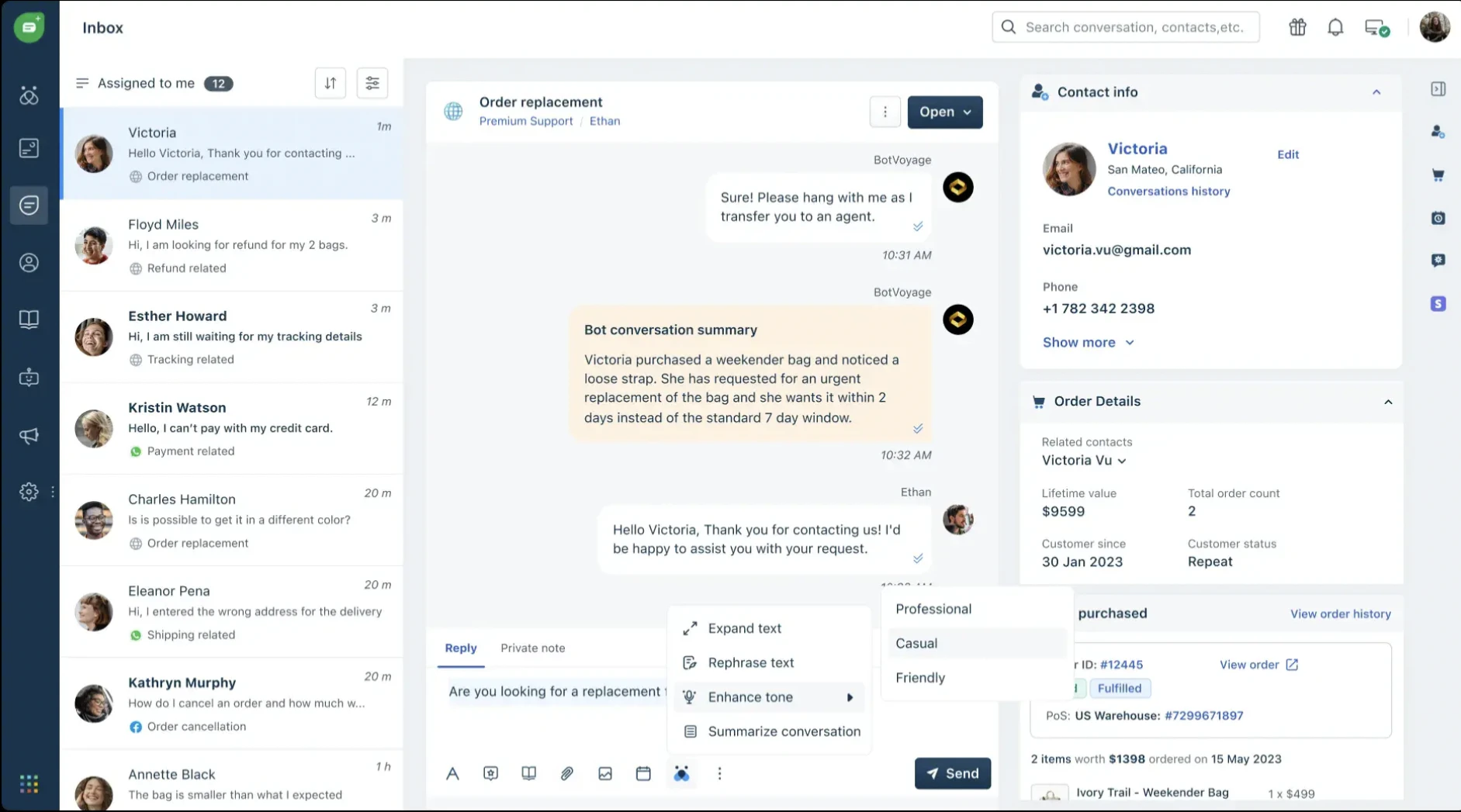Click the sort conversations icon

(x=331, y=83)
